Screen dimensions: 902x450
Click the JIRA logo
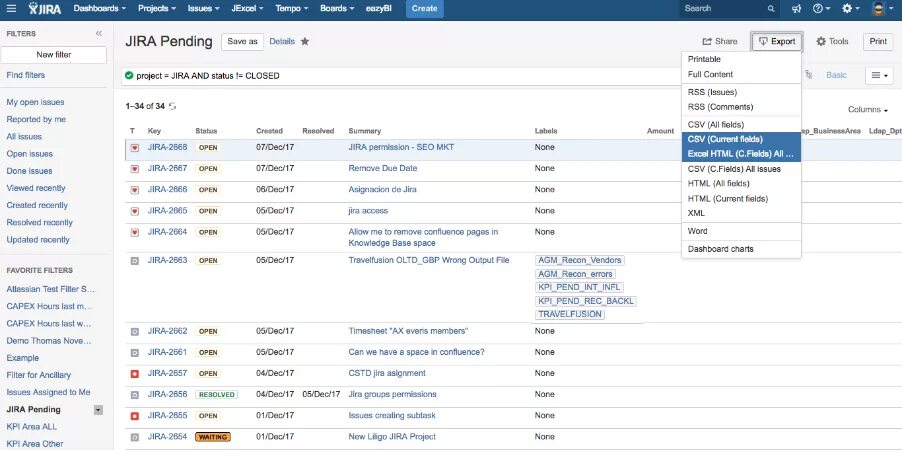point(45,9)
